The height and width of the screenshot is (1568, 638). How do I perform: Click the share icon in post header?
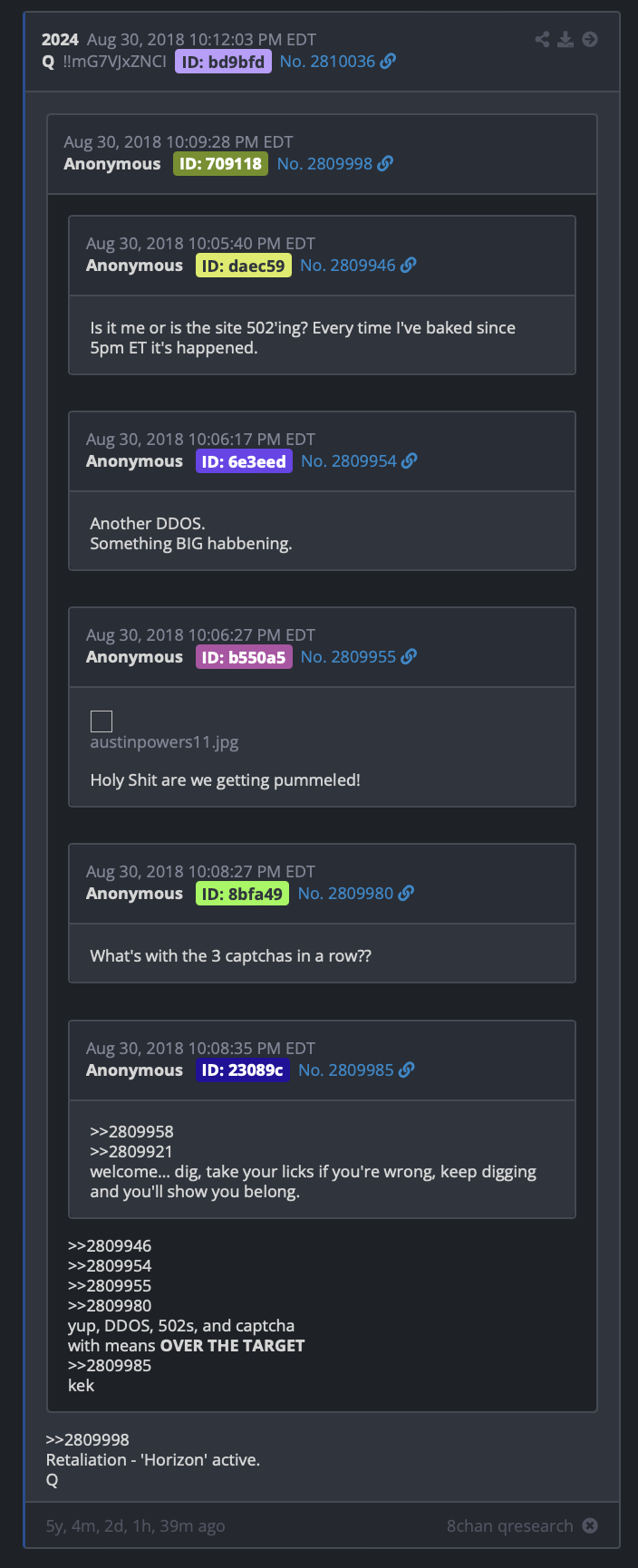(x=542, y=39)
